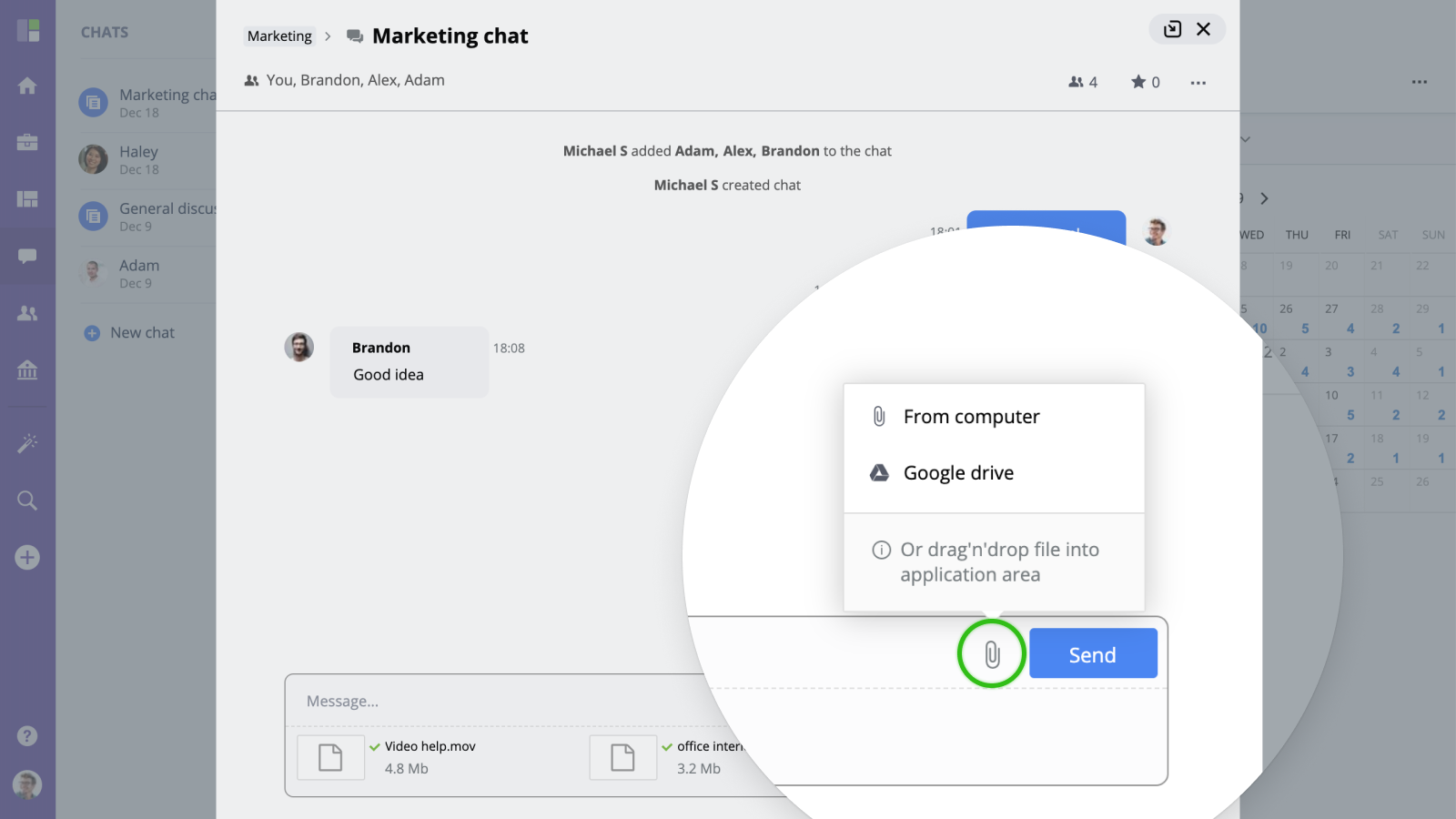Open the help question mark icon
1456x819 pixels.
pyautogui.click(x=27, y=735)
